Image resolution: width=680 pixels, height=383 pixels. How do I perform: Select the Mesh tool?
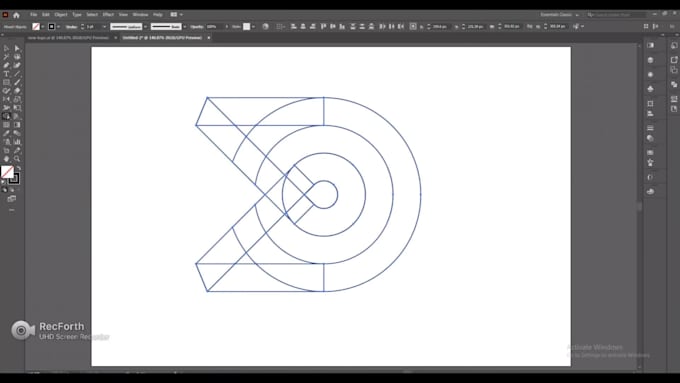[6, 125]
